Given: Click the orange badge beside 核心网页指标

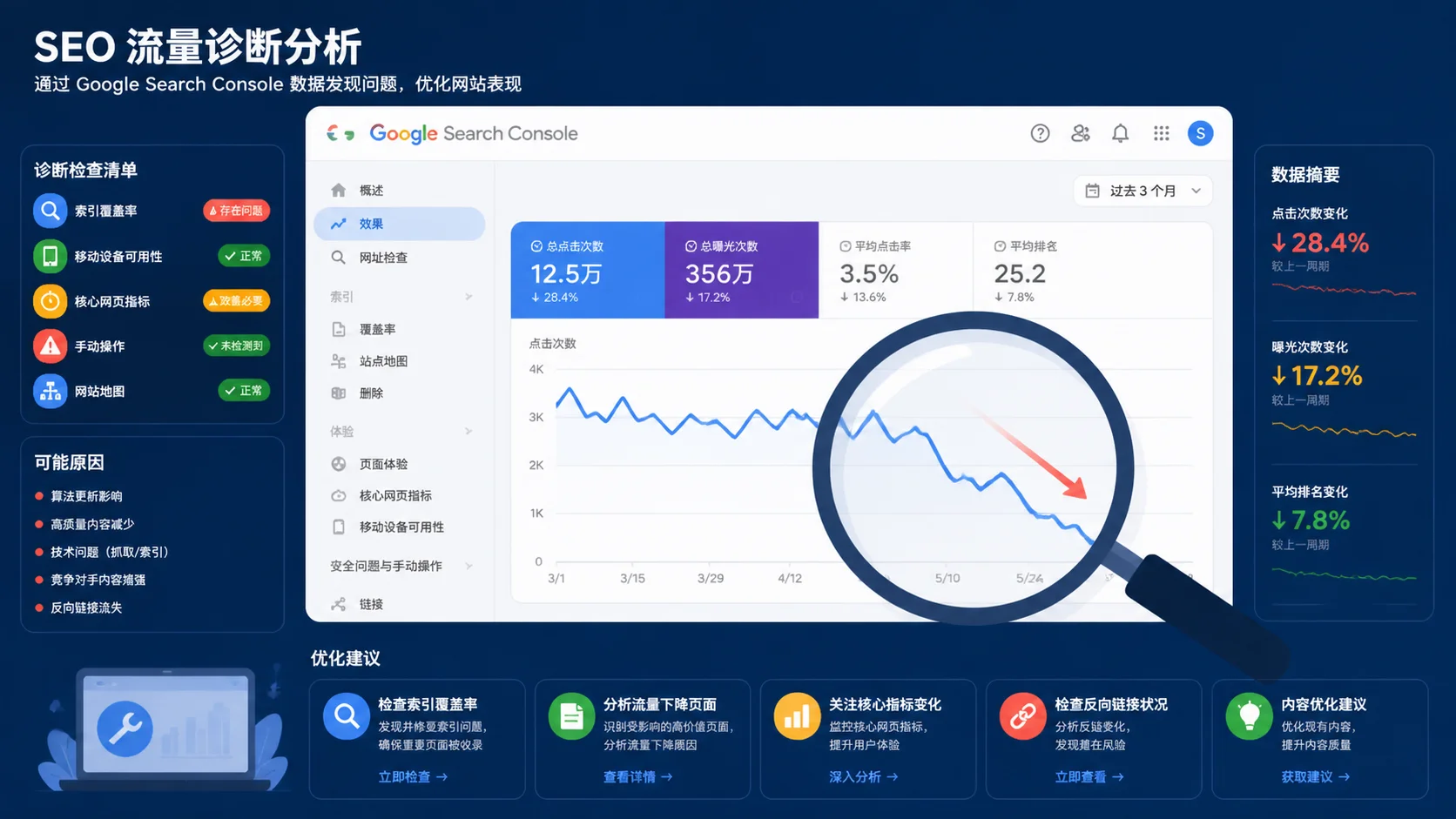Looking at the screenshot, I should [237, 301].
